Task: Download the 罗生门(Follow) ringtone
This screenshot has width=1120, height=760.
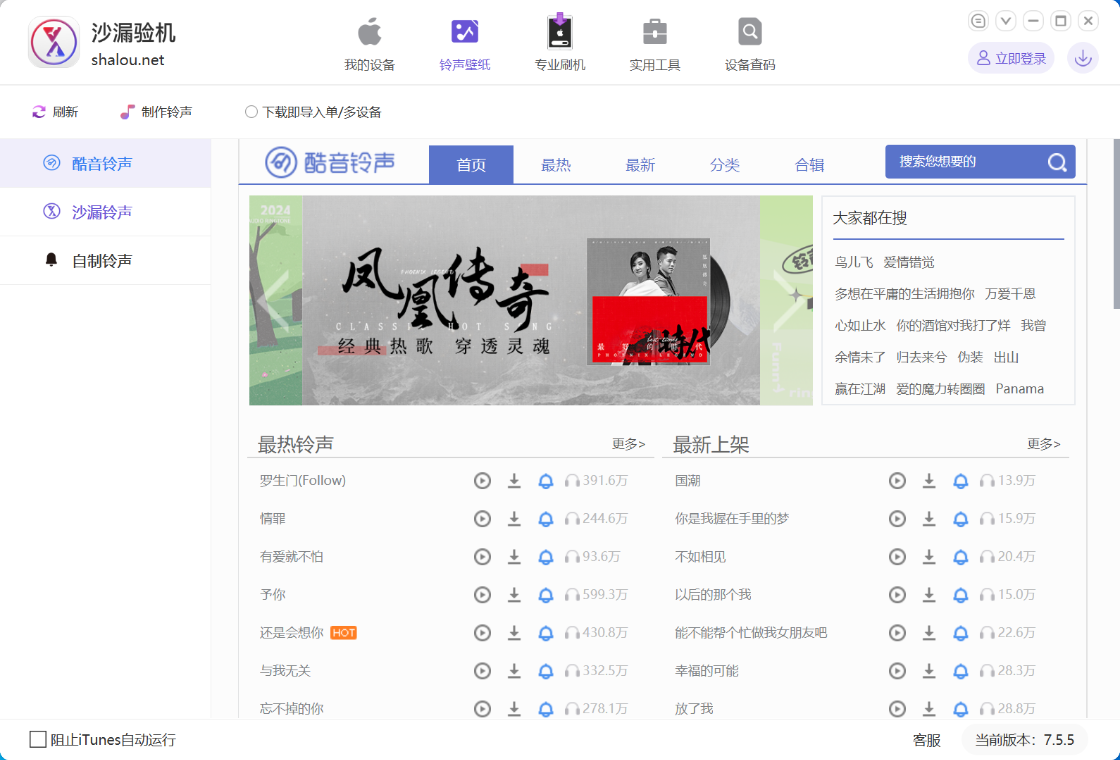Action: [x=514, y=481]
